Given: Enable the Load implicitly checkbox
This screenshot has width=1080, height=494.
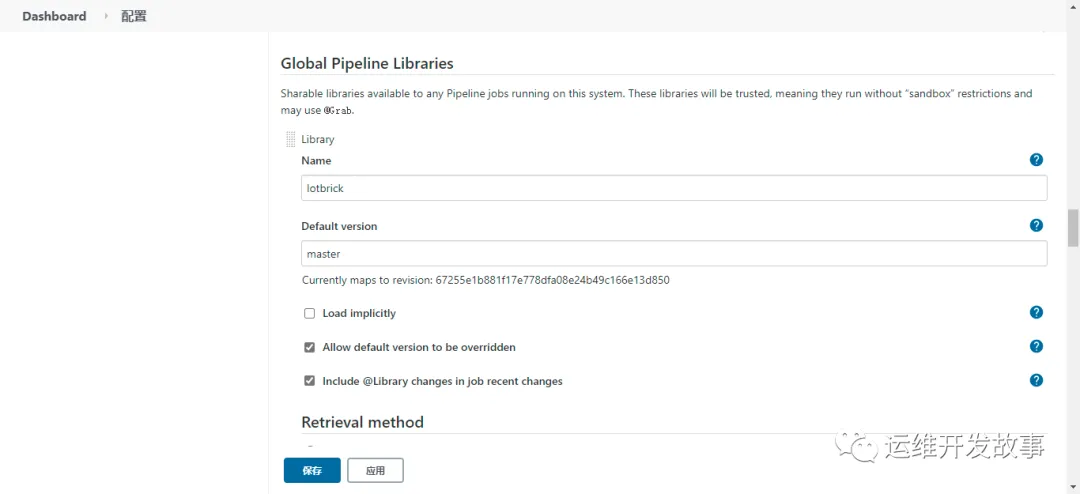Looking at the screenshot, I should click(x=310, y=314).
